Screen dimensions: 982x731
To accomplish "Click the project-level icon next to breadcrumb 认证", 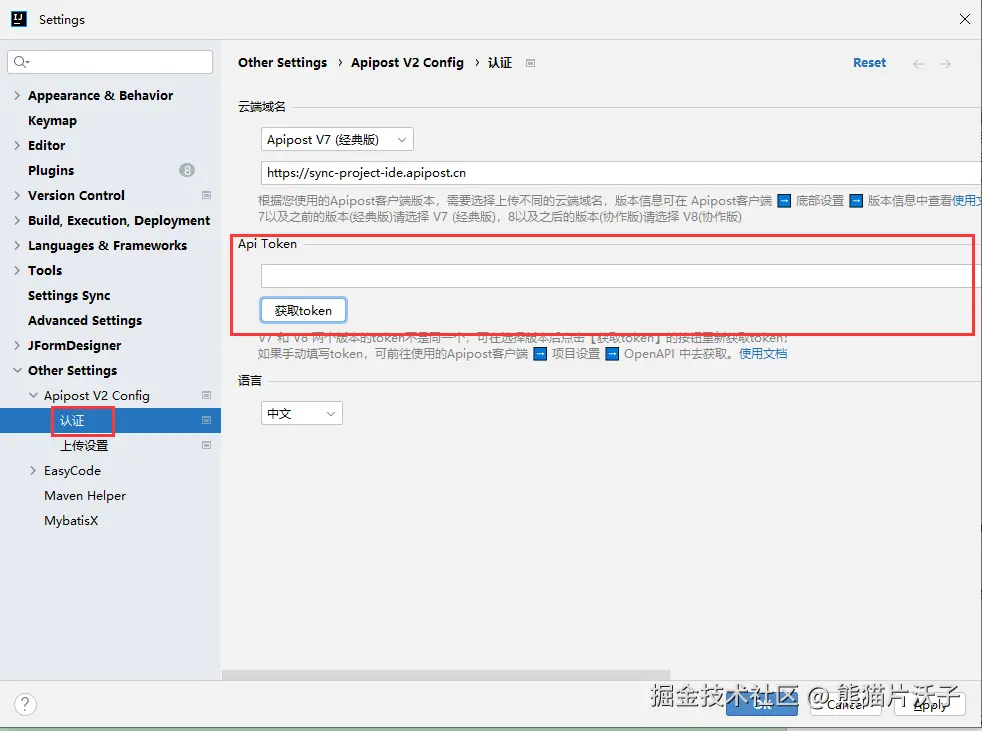I will (x=530, y=63).
